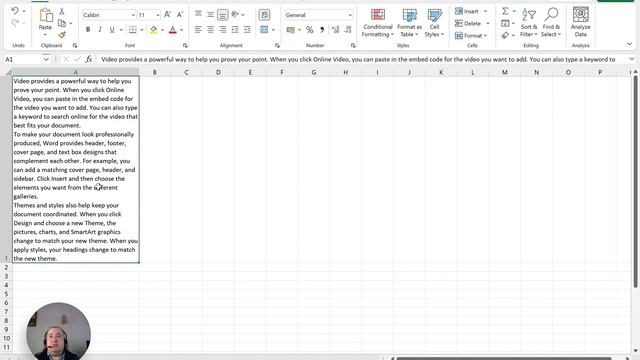This screenshot has height=360, width=640.
Task: Select Middle Align icon
Action: click(x=210, y=15)
